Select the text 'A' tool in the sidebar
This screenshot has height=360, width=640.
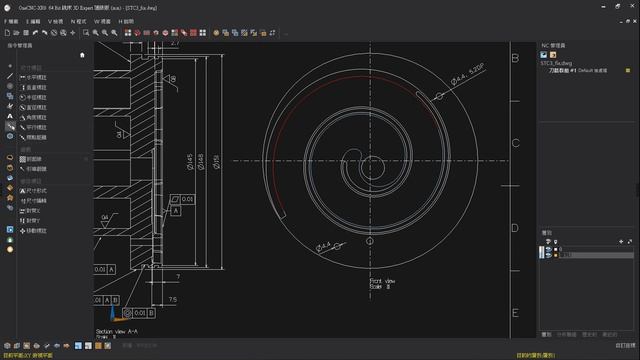[x=10, y=116]
